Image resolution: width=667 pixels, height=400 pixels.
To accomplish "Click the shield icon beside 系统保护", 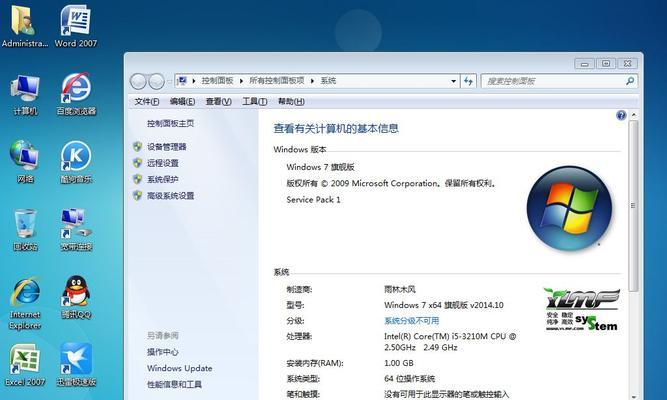I will point(137,179).
